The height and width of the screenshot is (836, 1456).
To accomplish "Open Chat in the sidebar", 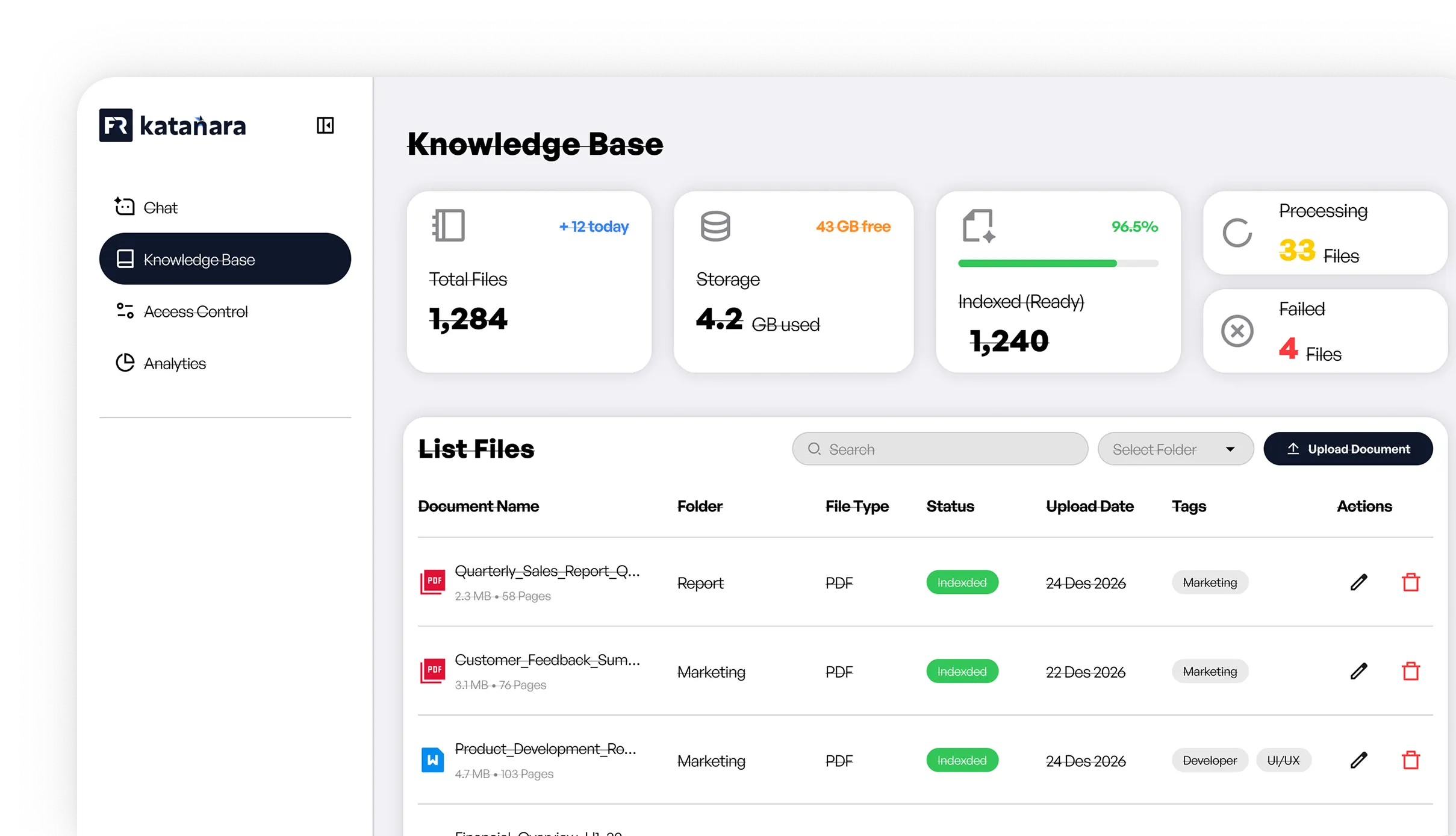I will pos(146,207).
